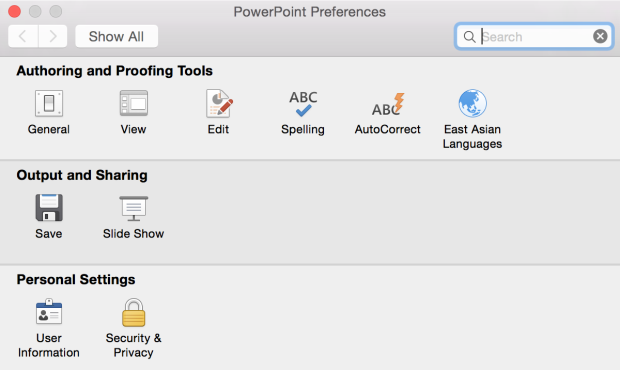Click the Show All button
The width and height of the screenshot is (620, 370).
117,36
